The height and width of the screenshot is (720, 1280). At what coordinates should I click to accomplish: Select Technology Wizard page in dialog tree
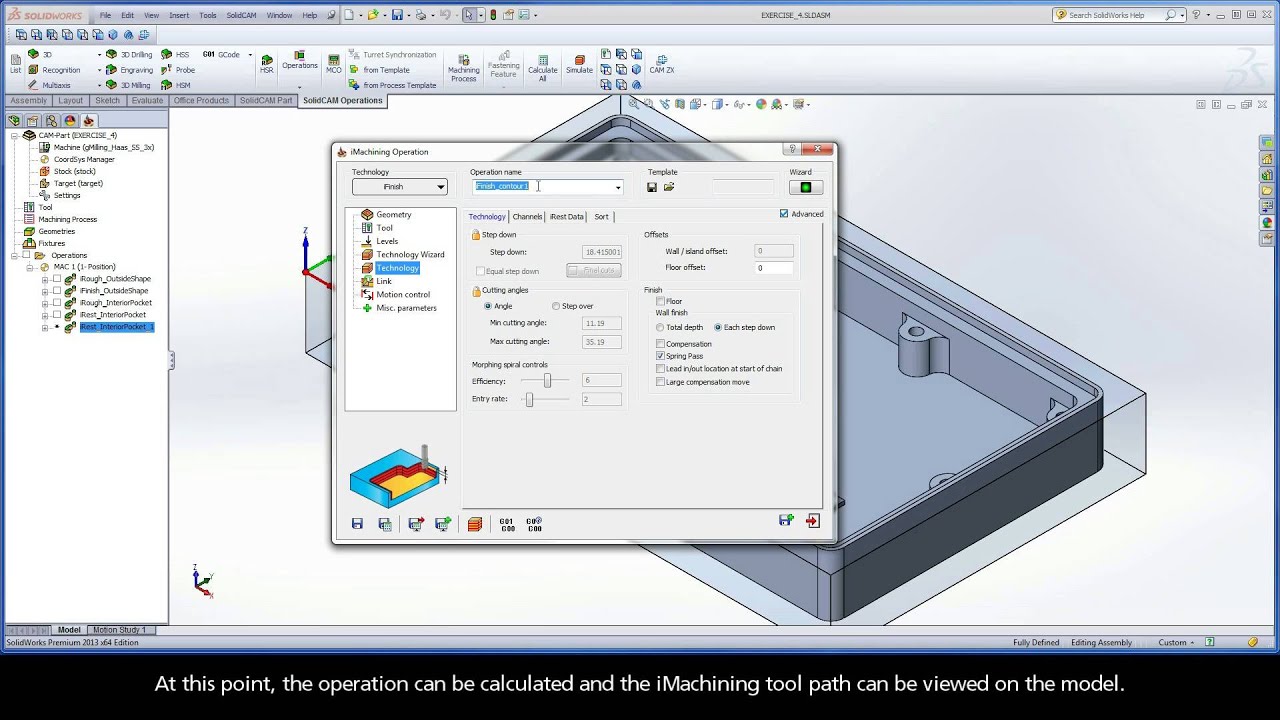[x=410, y=255]
